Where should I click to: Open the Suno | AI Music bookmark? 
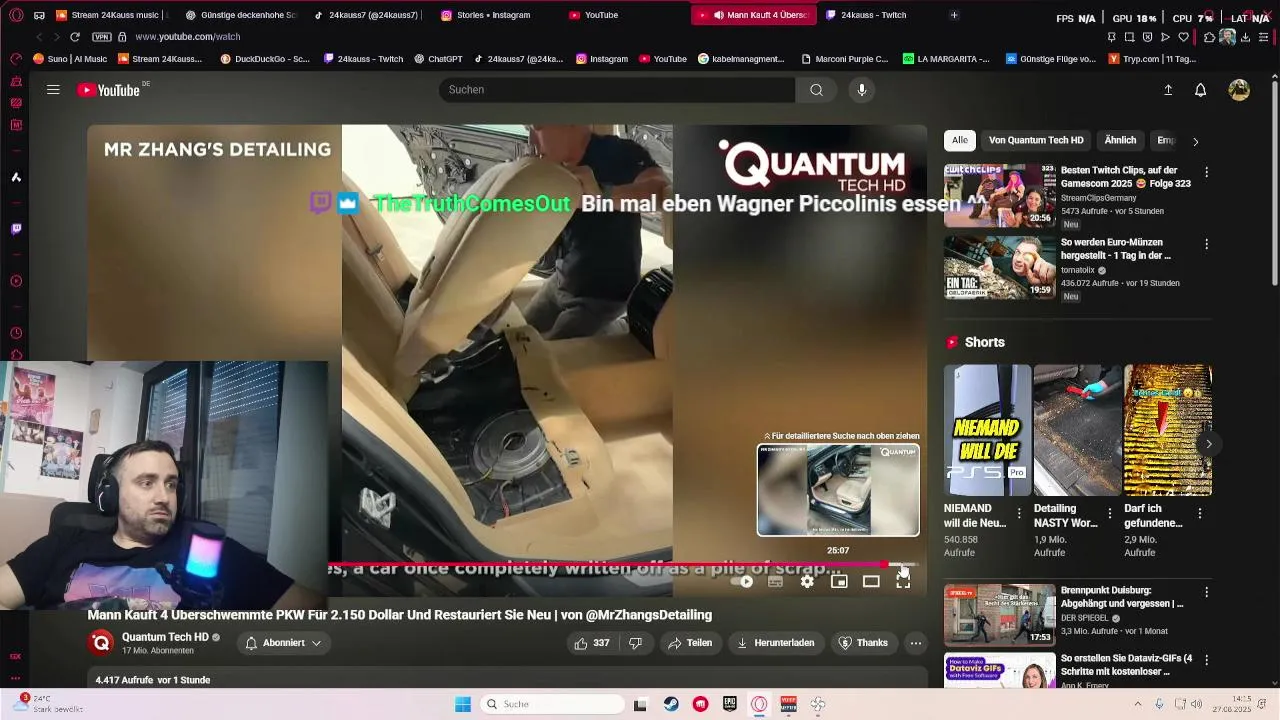point(70,59)
